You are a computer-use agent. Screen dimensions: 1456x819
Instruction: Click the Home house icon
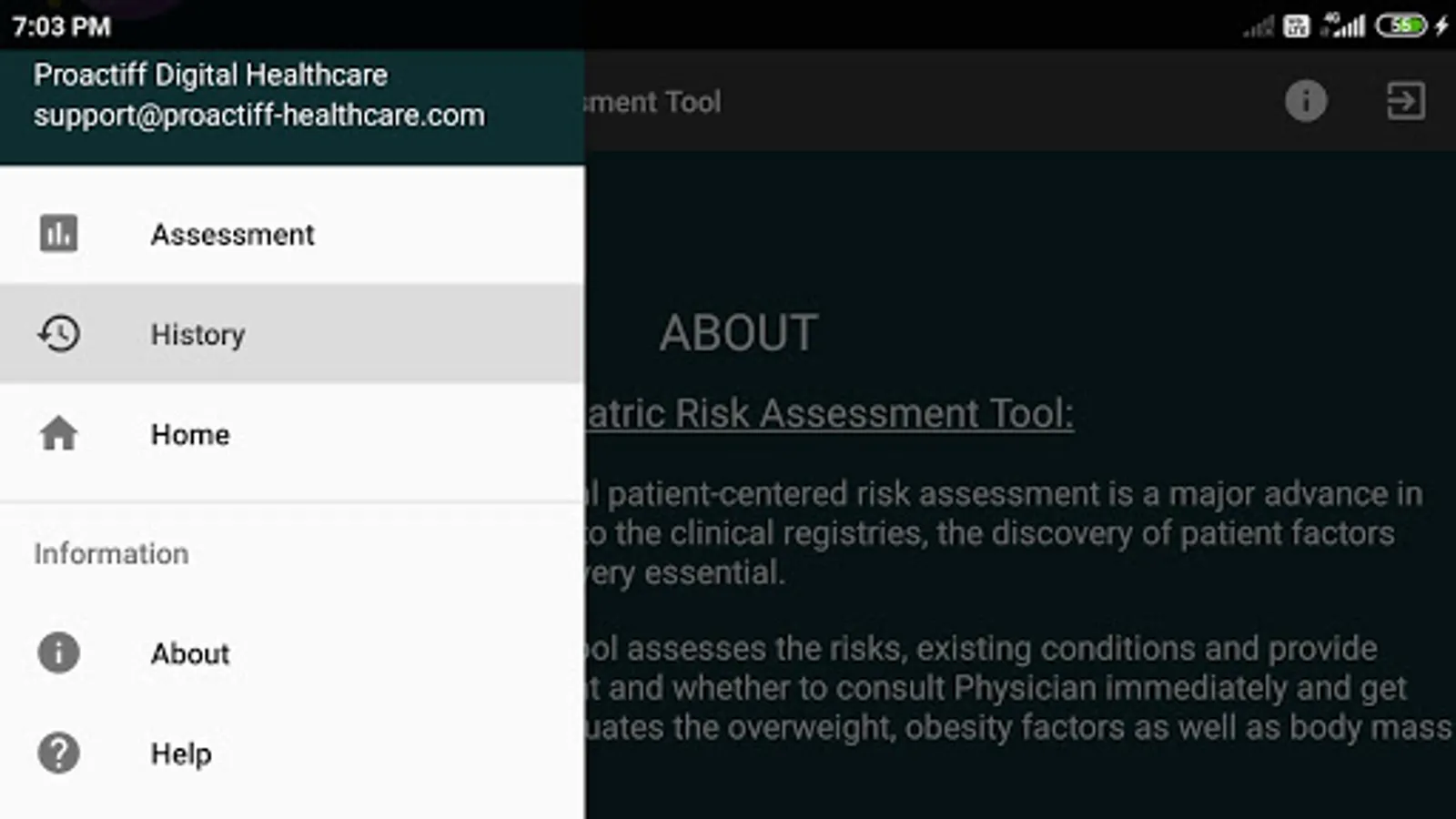pos(58,434)
